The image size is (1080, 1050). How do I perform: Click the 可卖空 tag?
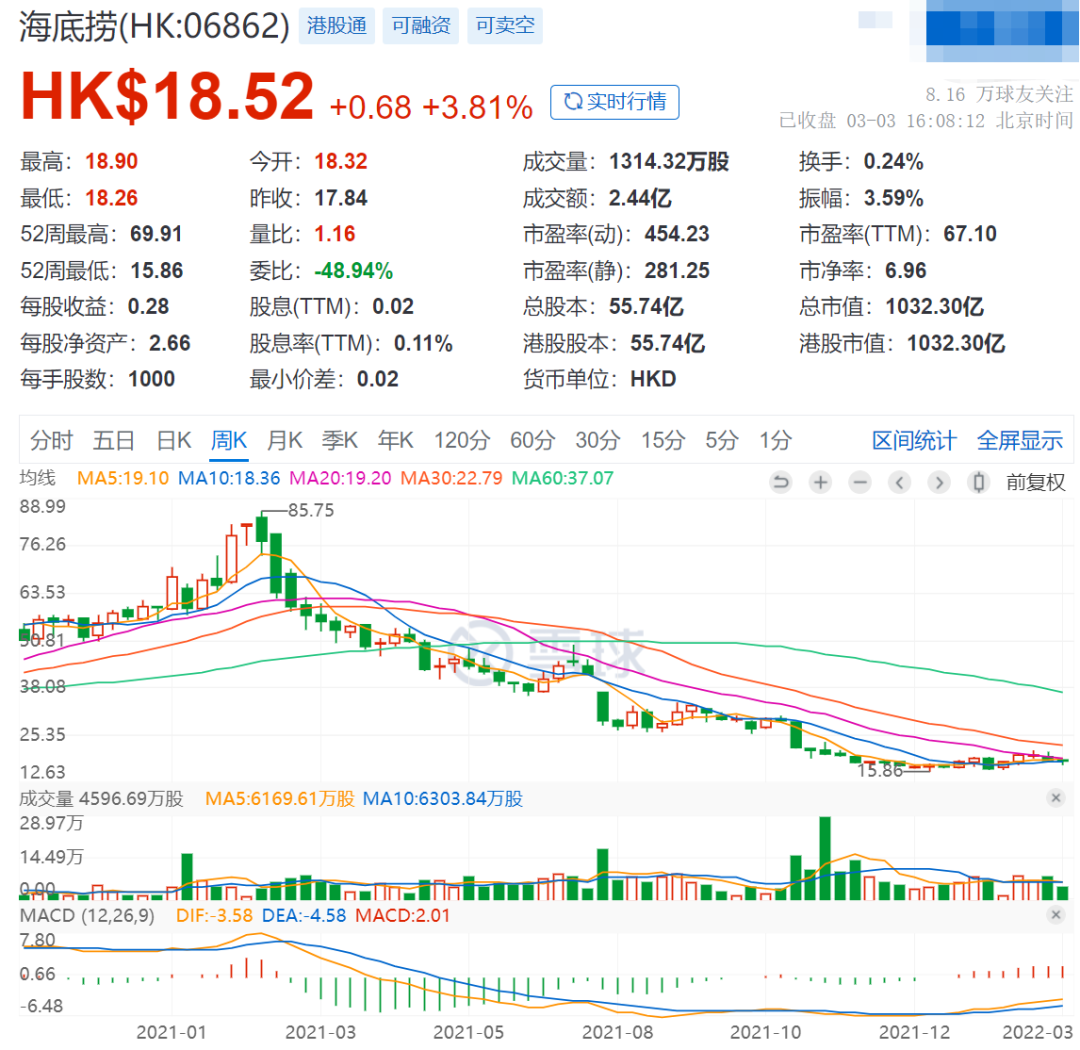point(505,26)
